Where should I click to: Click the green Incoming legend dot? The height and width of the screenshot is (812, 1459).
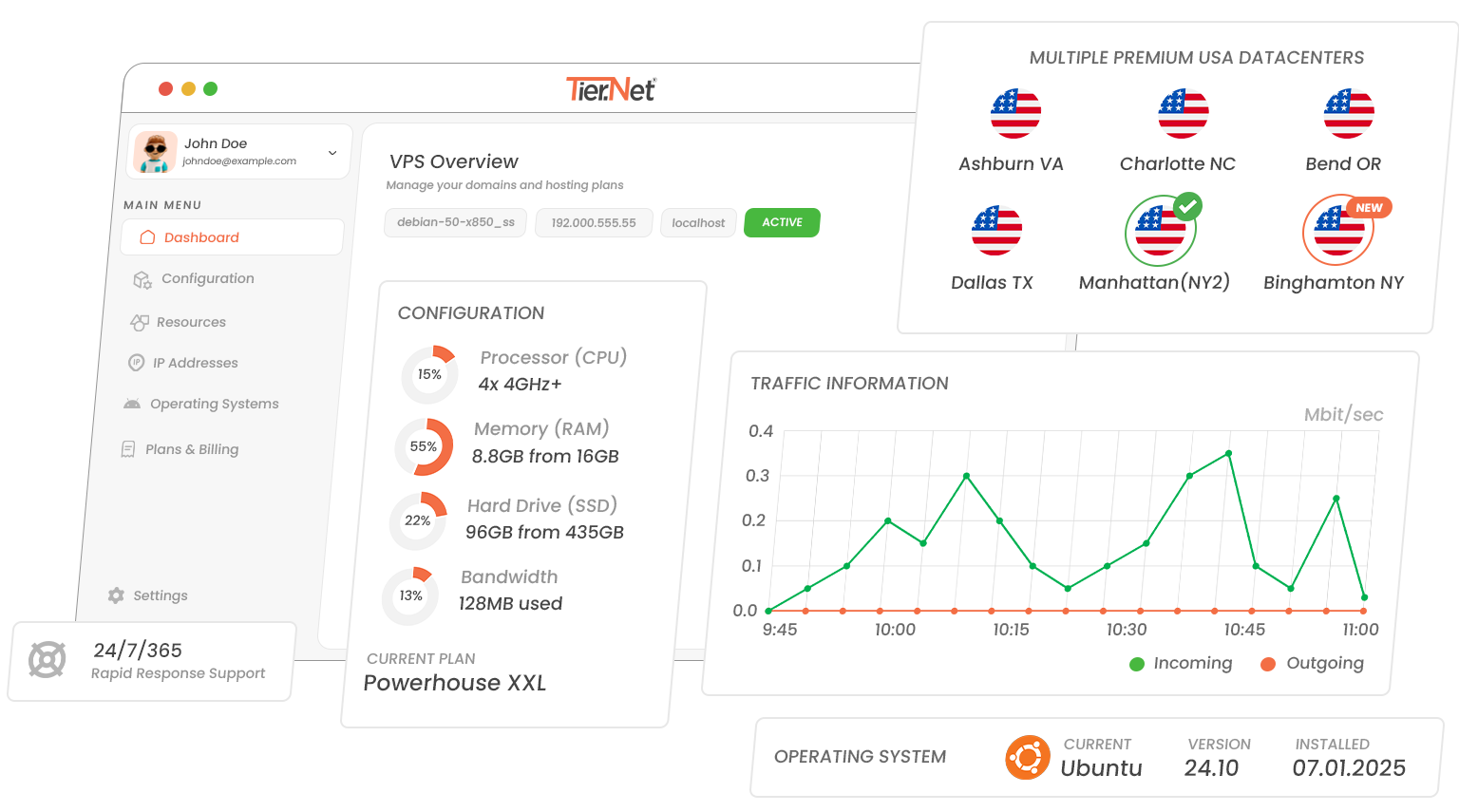pos(1137,664)
